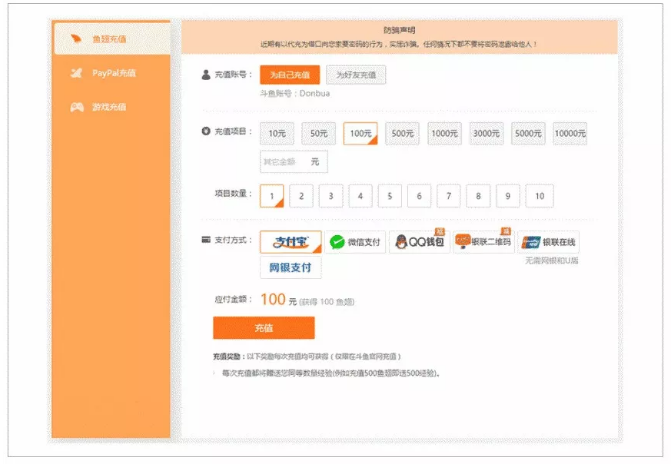Image resolution: width=671 pixels, height=465 pixels.
Task: Select Alipay (支付宝) payment method
Action: click(290, 242)
